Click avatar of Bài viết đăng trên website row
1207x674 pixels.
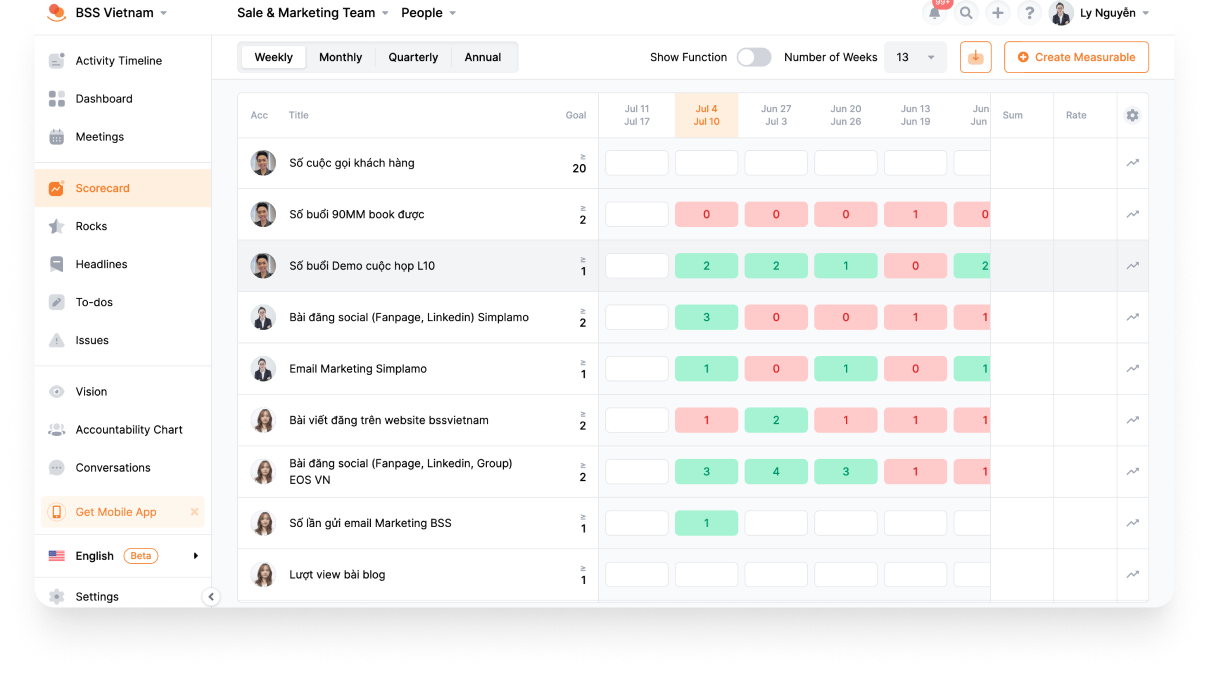263,420
